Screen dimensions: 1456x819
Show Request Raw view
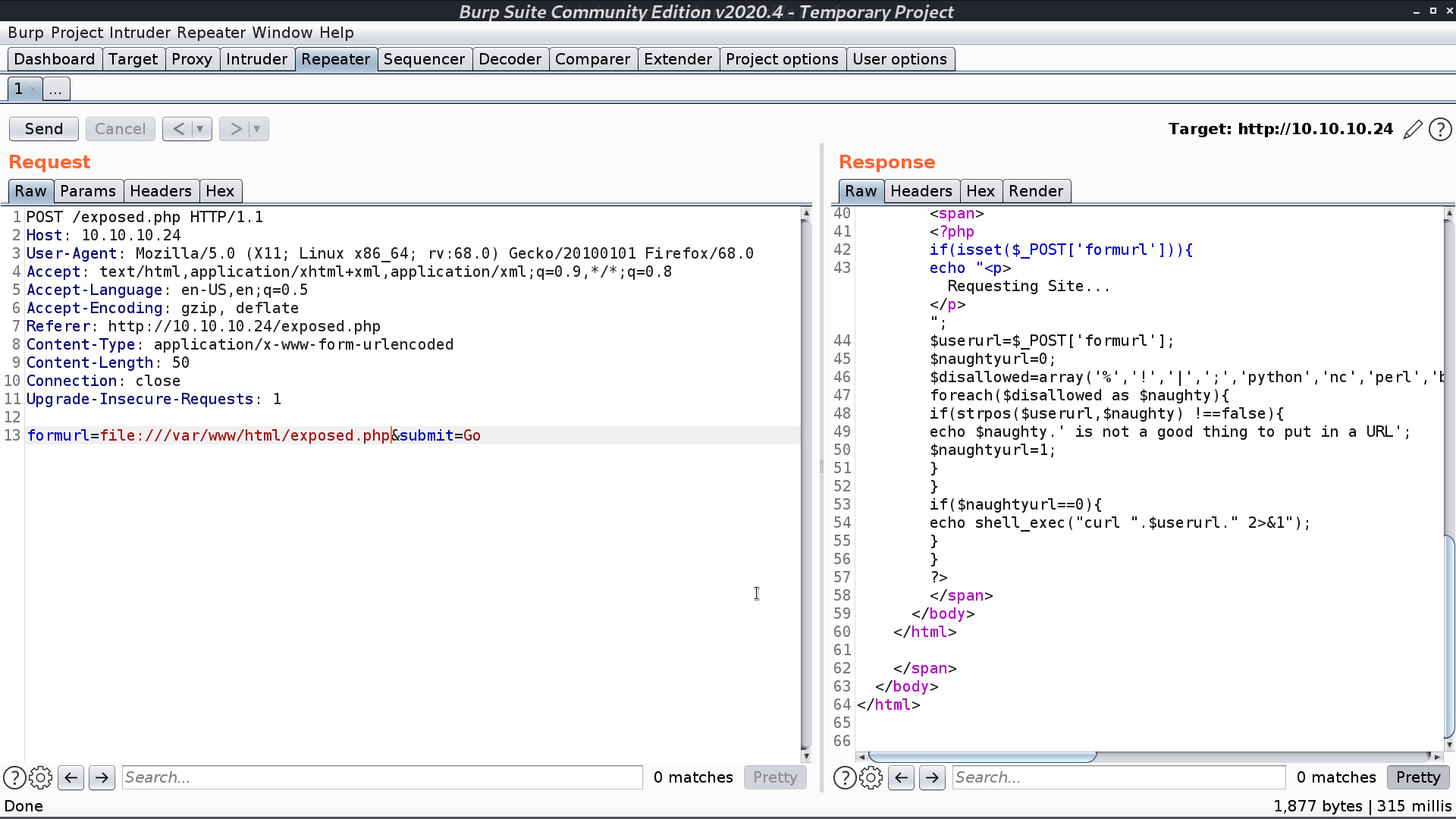tap(31, 191)
